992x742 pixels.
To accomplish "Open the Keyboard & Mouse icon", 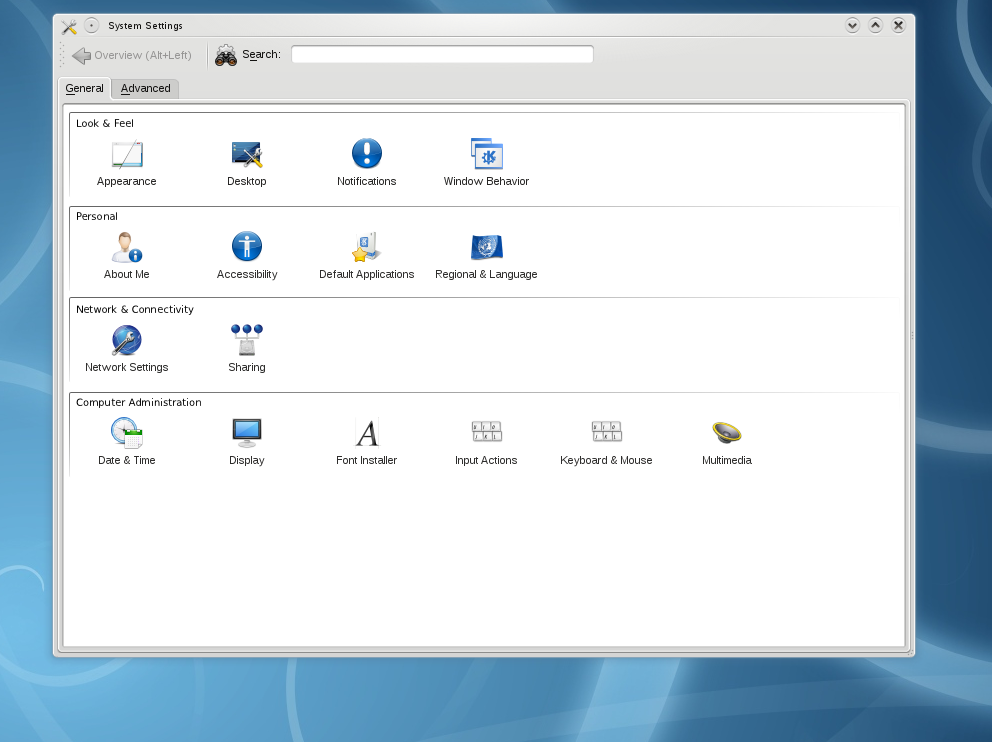I will click(x=607, y=431).
